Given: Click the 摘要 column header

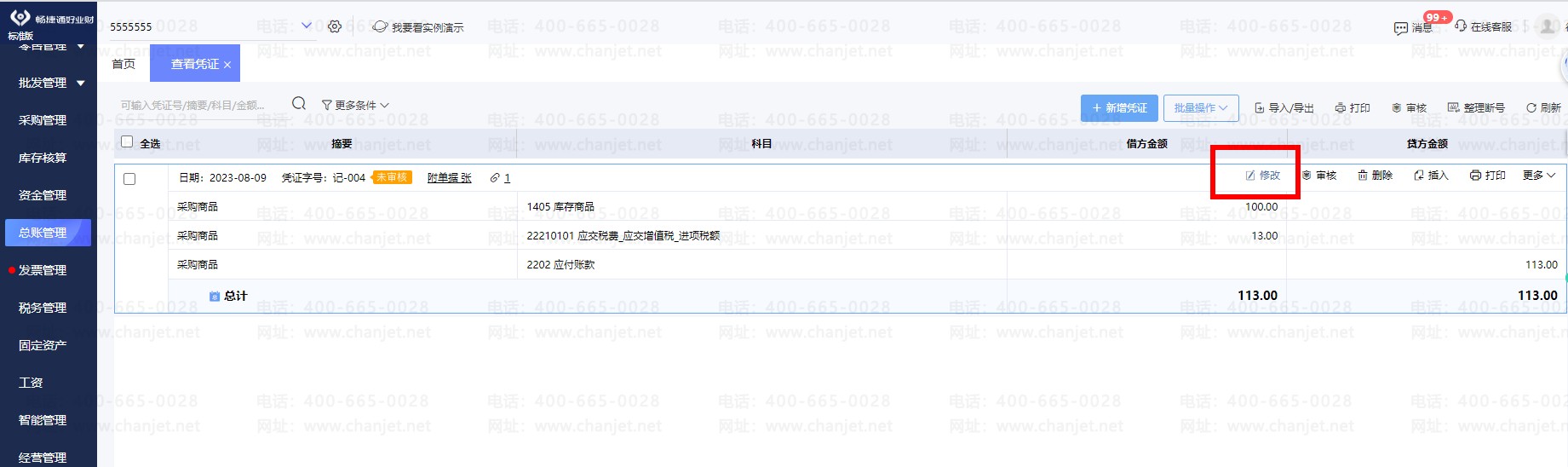Looking at the screenshot, I should (342, 144).
